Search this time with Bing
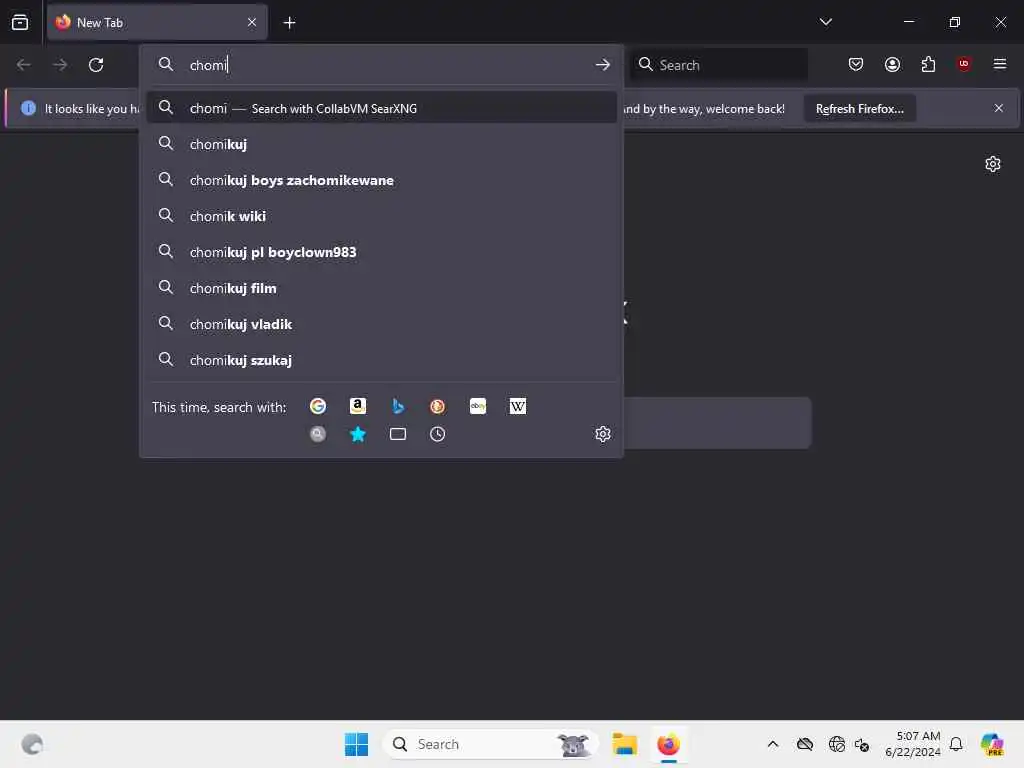1024x768 pixels. click(x=398, y=406)
